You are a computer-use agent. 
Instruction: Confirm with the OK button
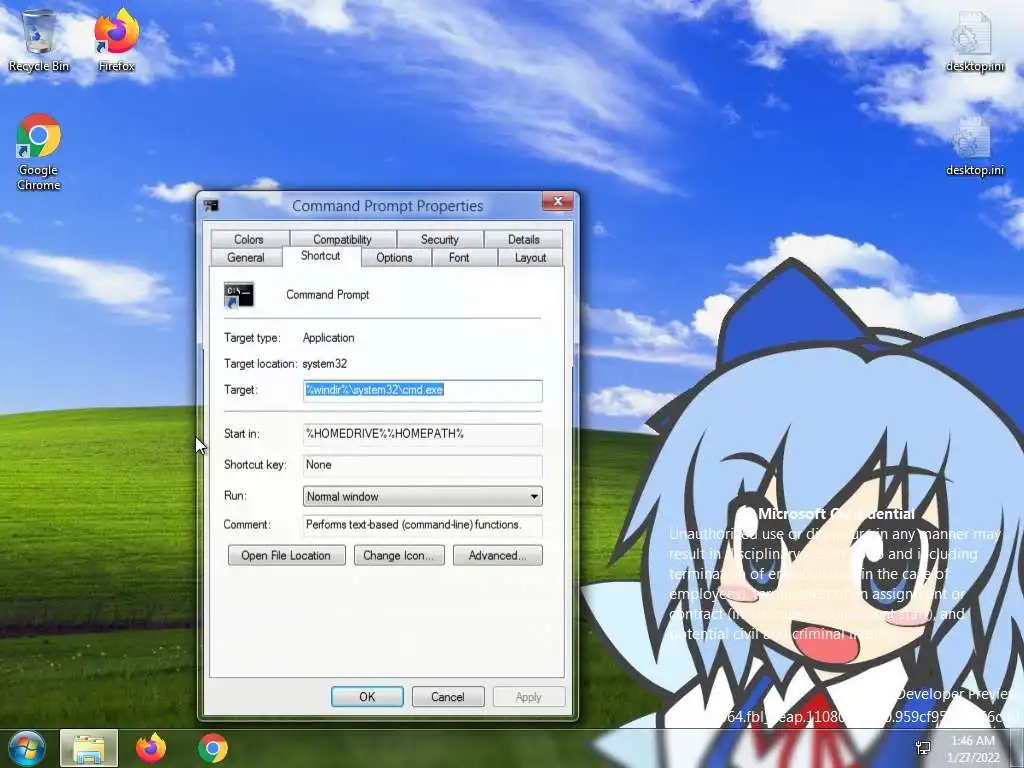coord(367,697)
